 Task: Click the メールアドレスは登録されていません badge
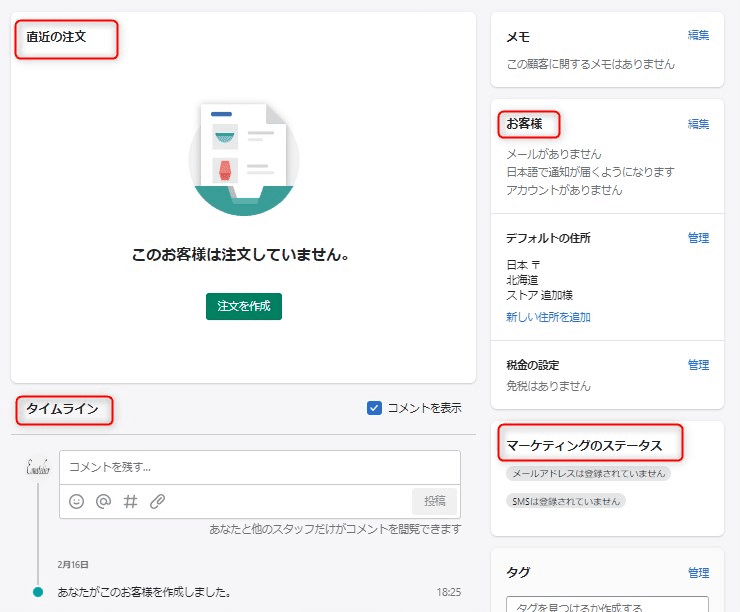(x=589, y=473)
